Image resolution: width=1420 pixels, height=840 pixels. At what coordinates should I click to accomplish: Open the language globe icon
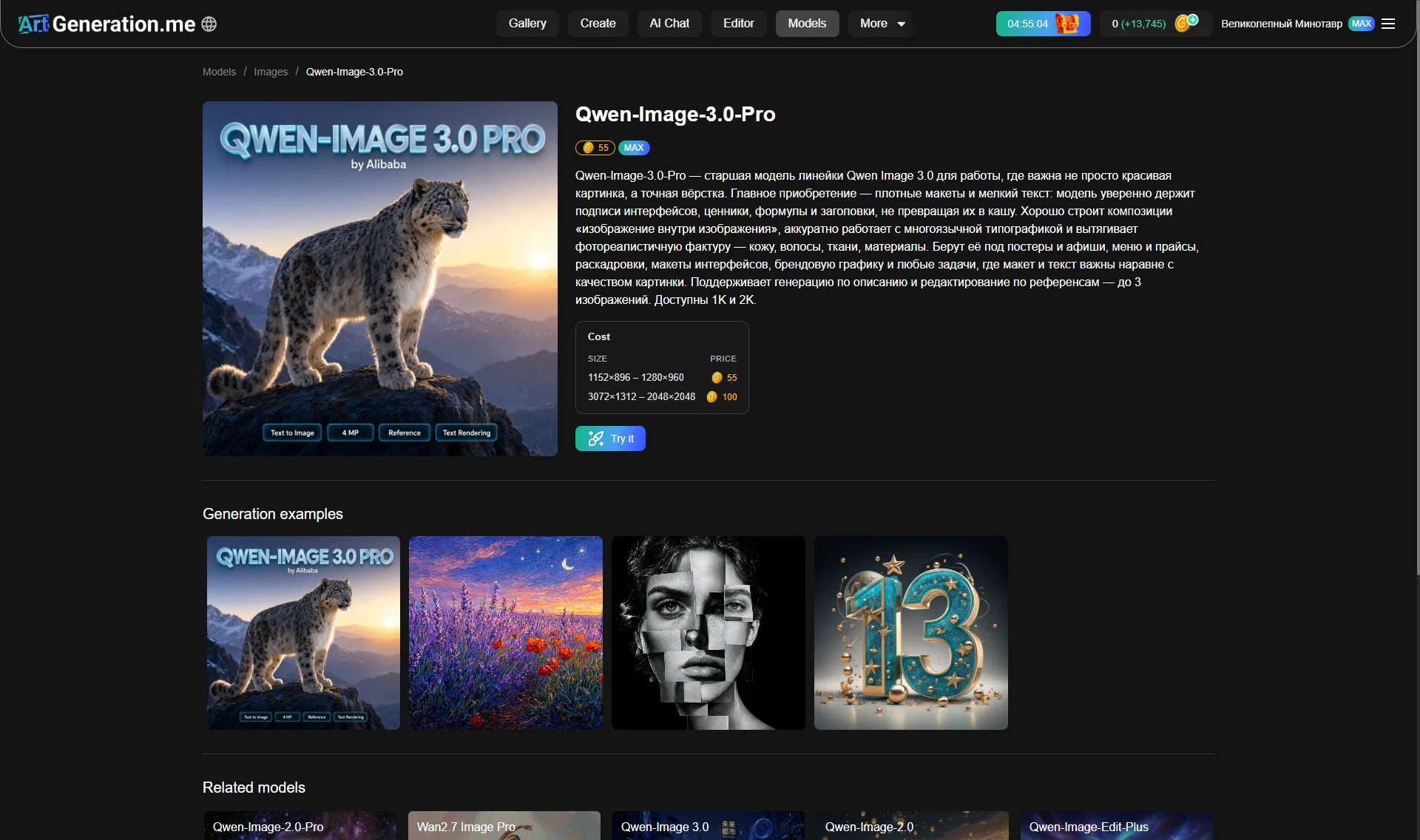209,24
